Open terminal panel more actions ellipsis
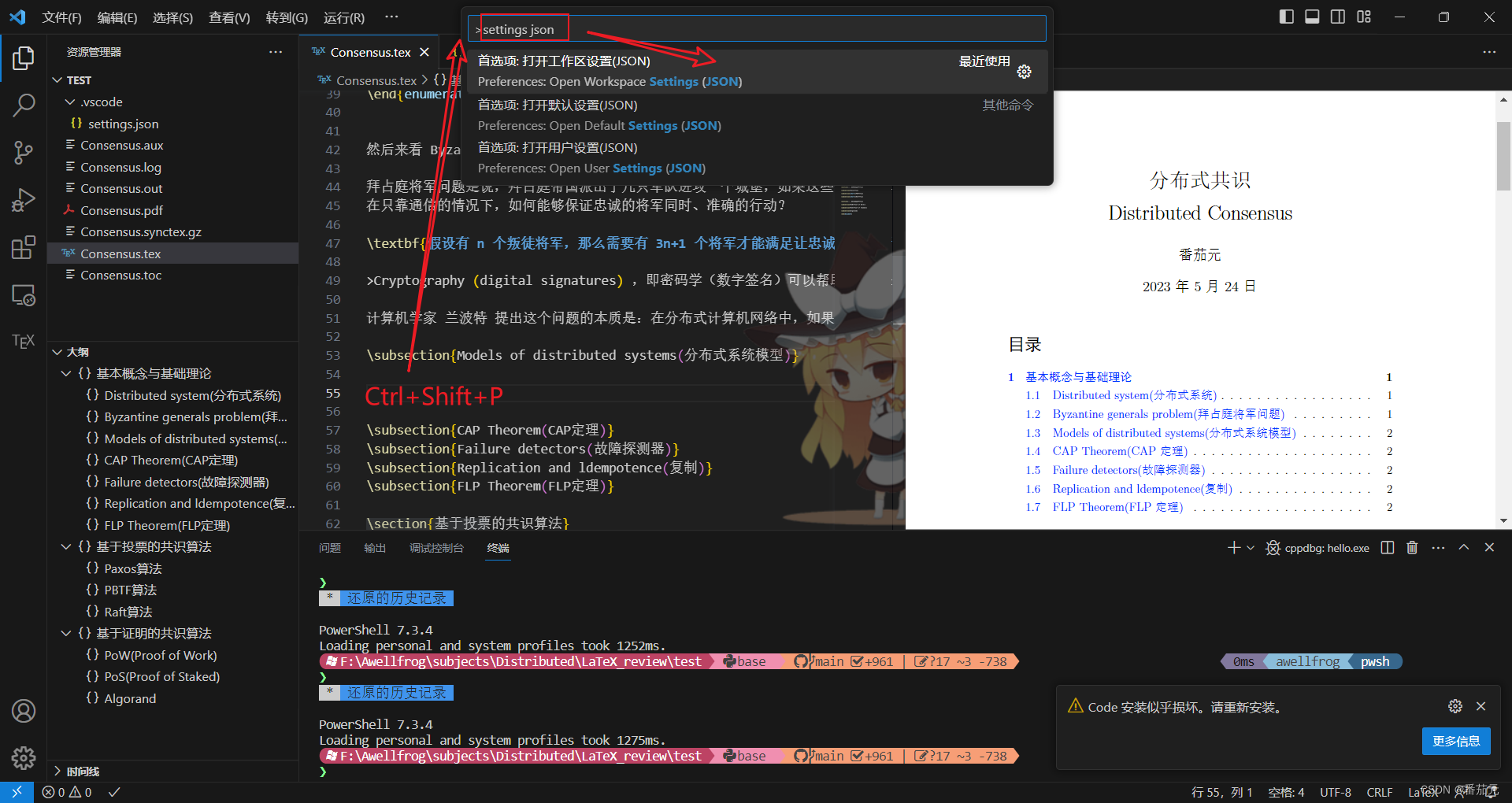Image resolution: width=1512 pixels, height=803 pixels. coord(1438,547)
